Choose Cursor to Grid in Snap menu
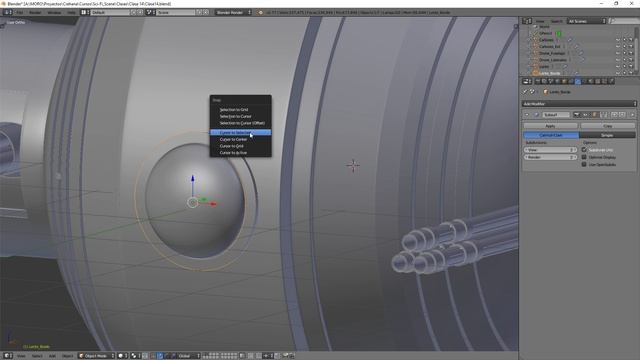Viewport: 640px width, 360px height. click(x=240, y=146)
